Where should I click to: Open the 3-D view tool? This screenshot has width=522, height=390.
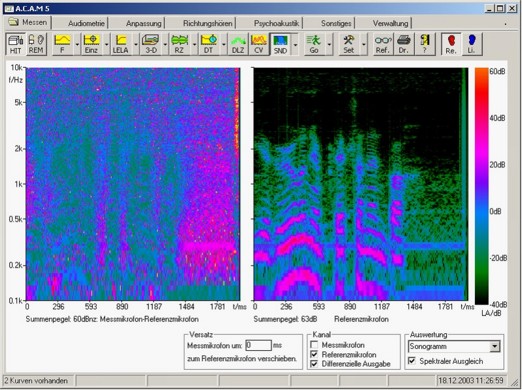(151, 44)
